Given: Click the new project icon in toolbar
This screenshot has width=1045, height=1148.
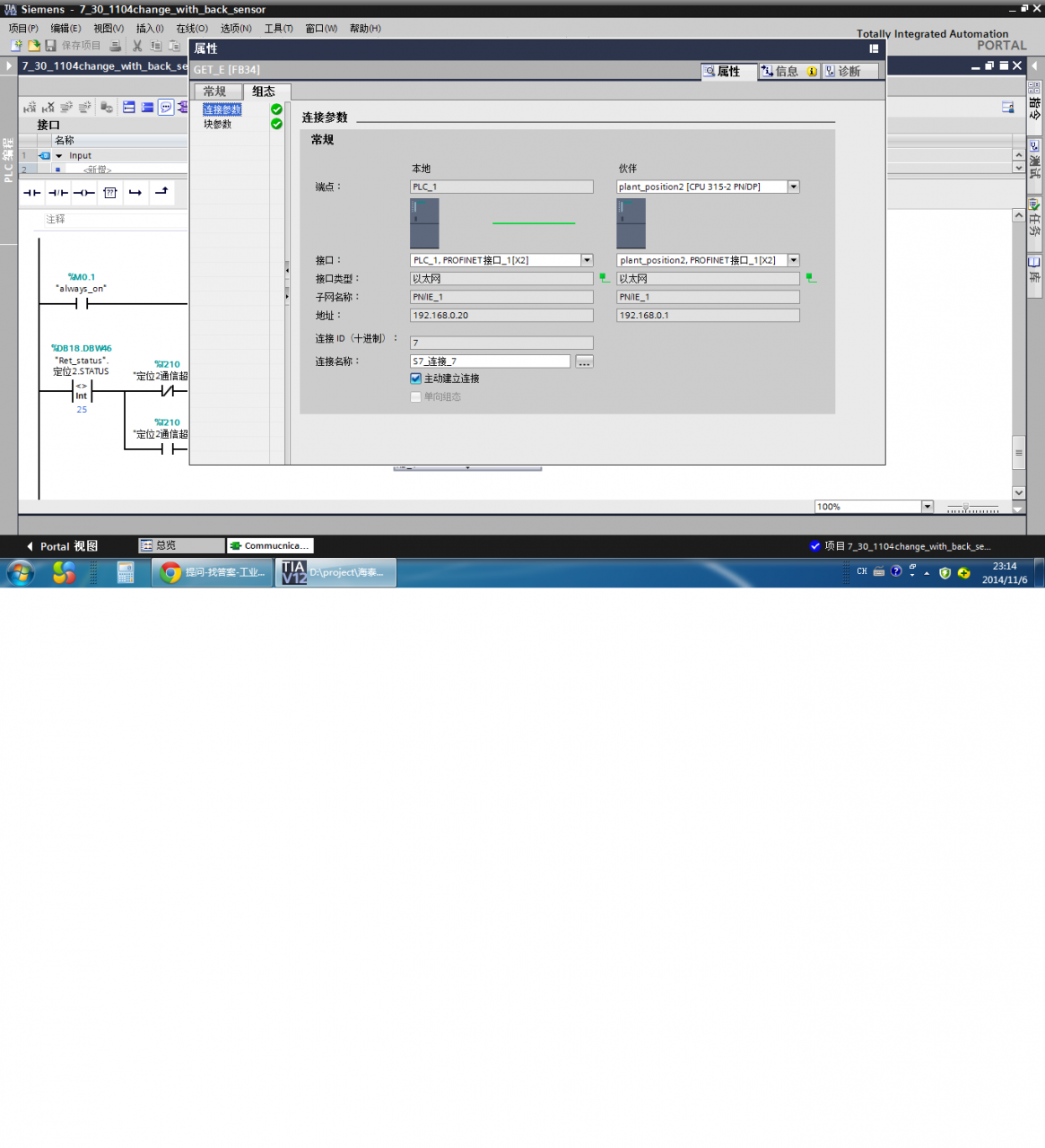Looking at the screenshot, I should tap(16, 46).
